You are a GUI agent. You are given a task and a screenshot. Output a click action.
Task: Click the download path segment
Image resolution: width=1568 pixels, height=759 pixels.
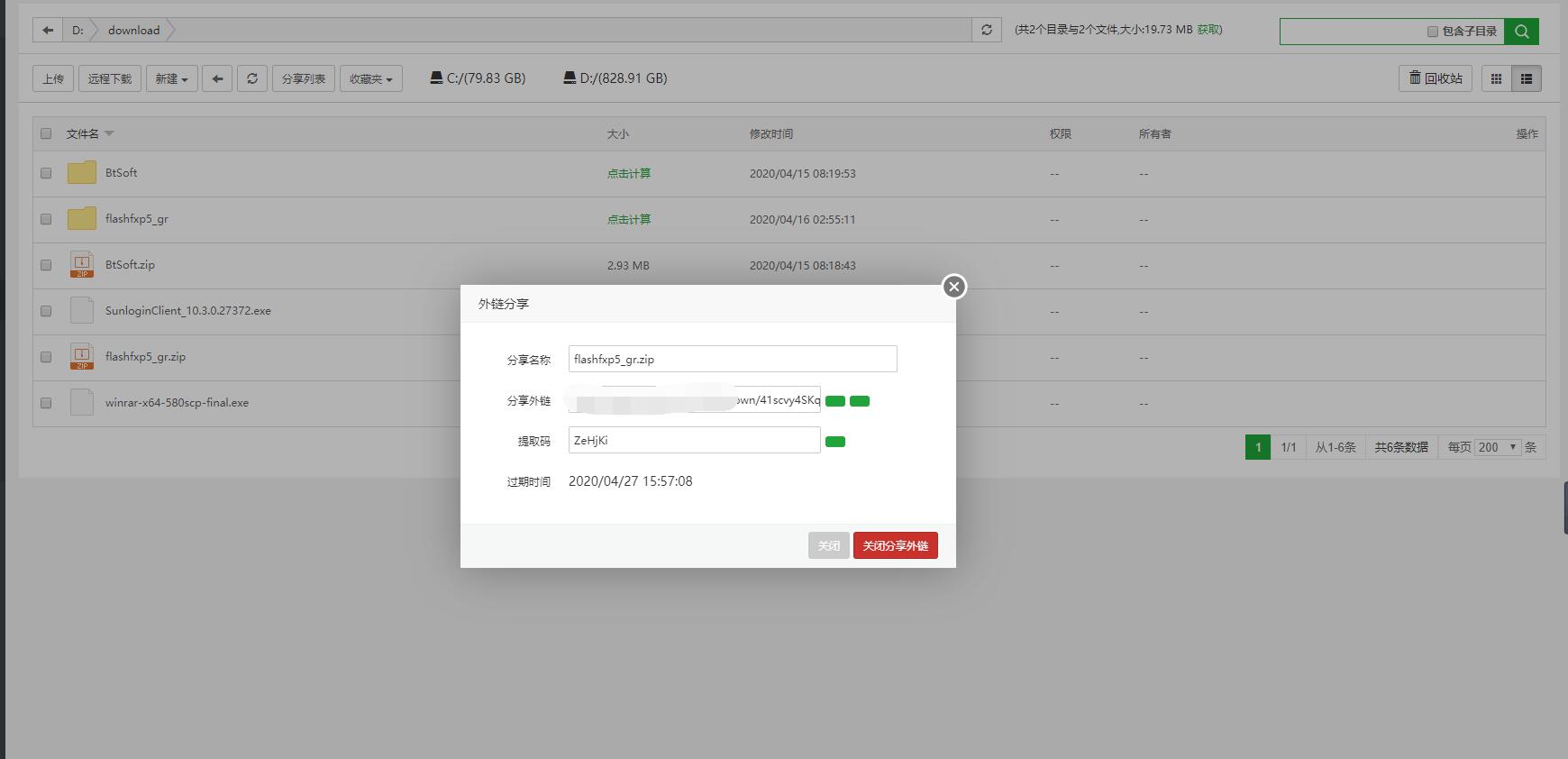pyautogui.click(x=133, y=30)
